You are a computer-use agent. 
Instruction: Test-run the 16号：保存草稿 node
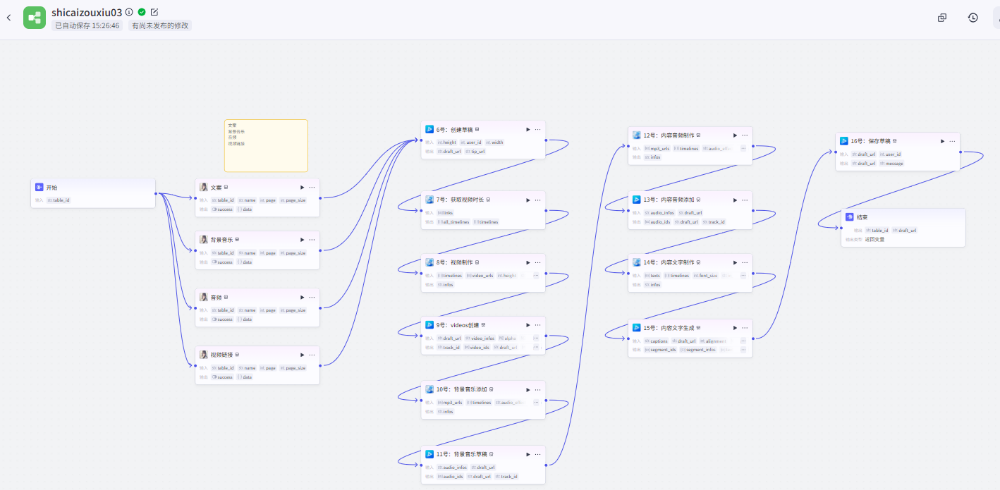point(942,142)
